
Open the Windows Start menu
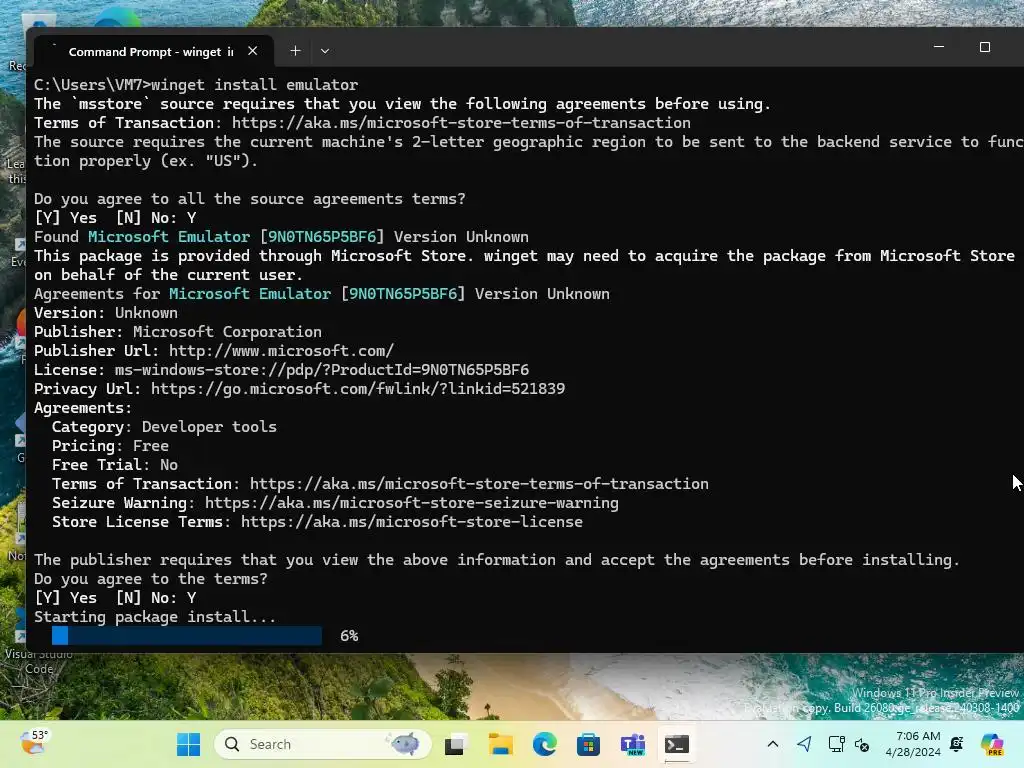189,744
